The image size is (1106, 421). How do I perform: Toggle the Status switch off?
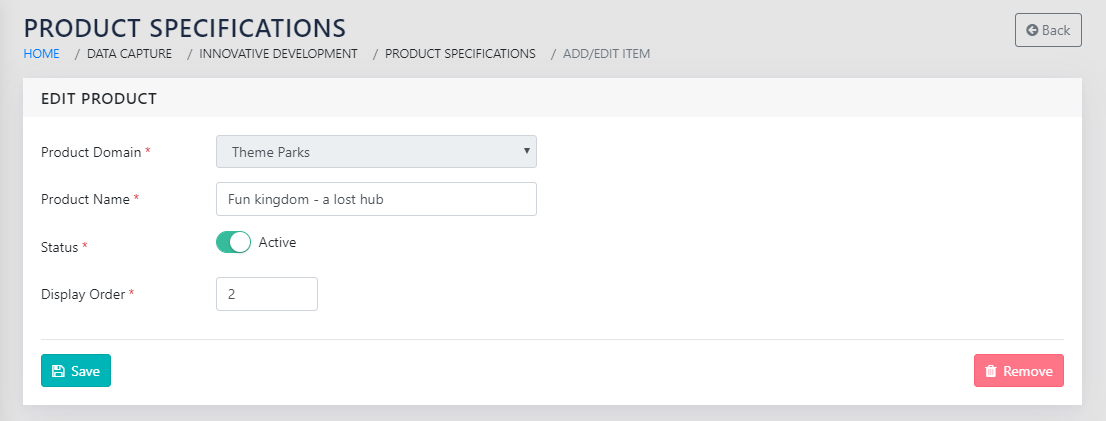(233, 243)
